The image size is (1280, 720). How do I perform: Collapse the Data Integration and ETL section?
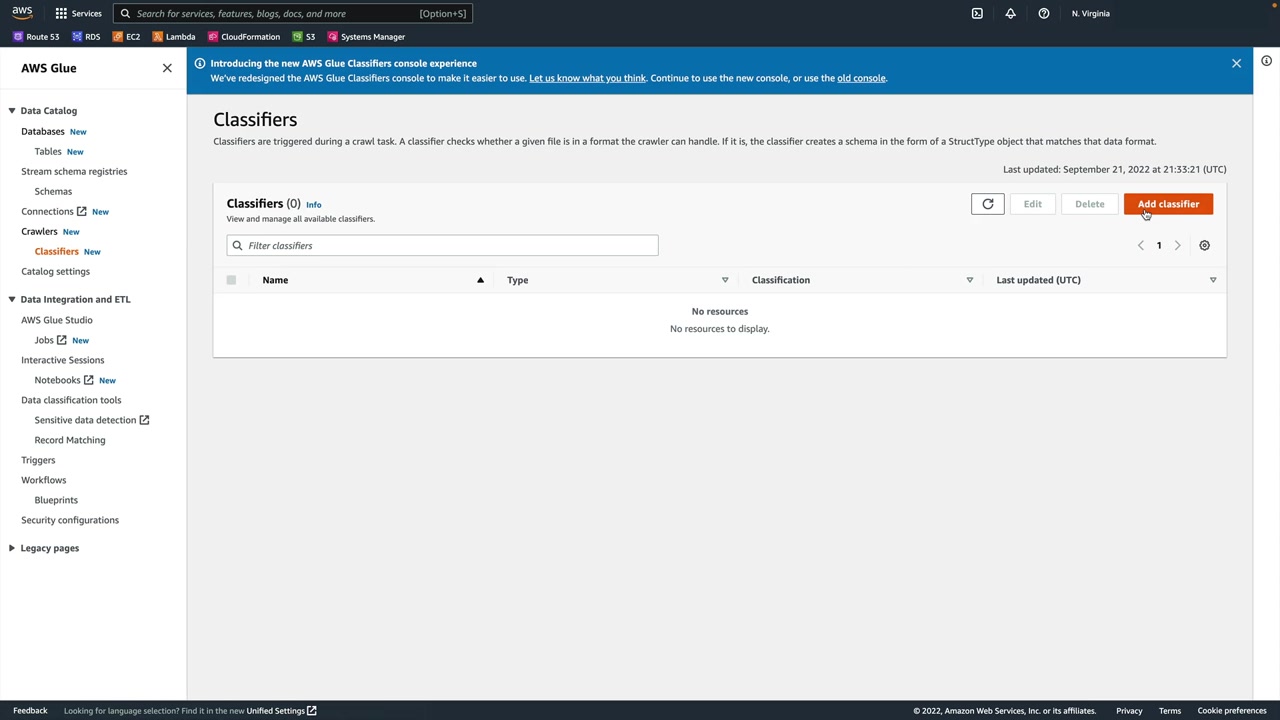(12, 299)
